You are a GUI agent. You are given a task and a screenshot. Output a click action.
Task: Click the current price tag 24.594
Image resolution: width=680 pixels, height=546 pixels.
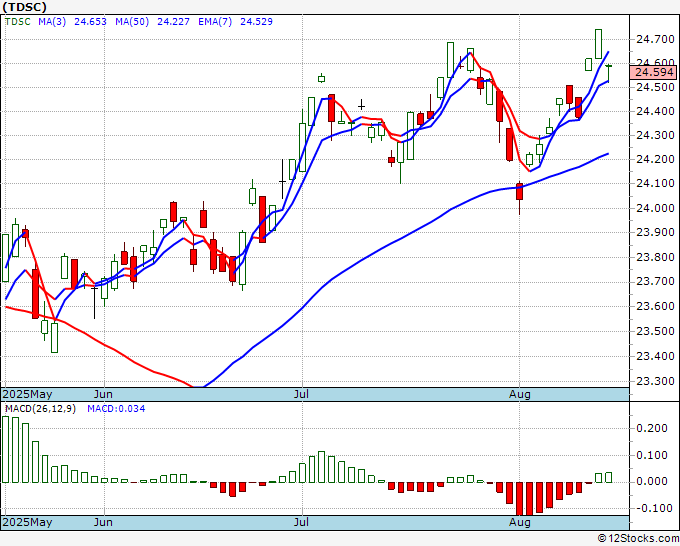click(654, 72)
